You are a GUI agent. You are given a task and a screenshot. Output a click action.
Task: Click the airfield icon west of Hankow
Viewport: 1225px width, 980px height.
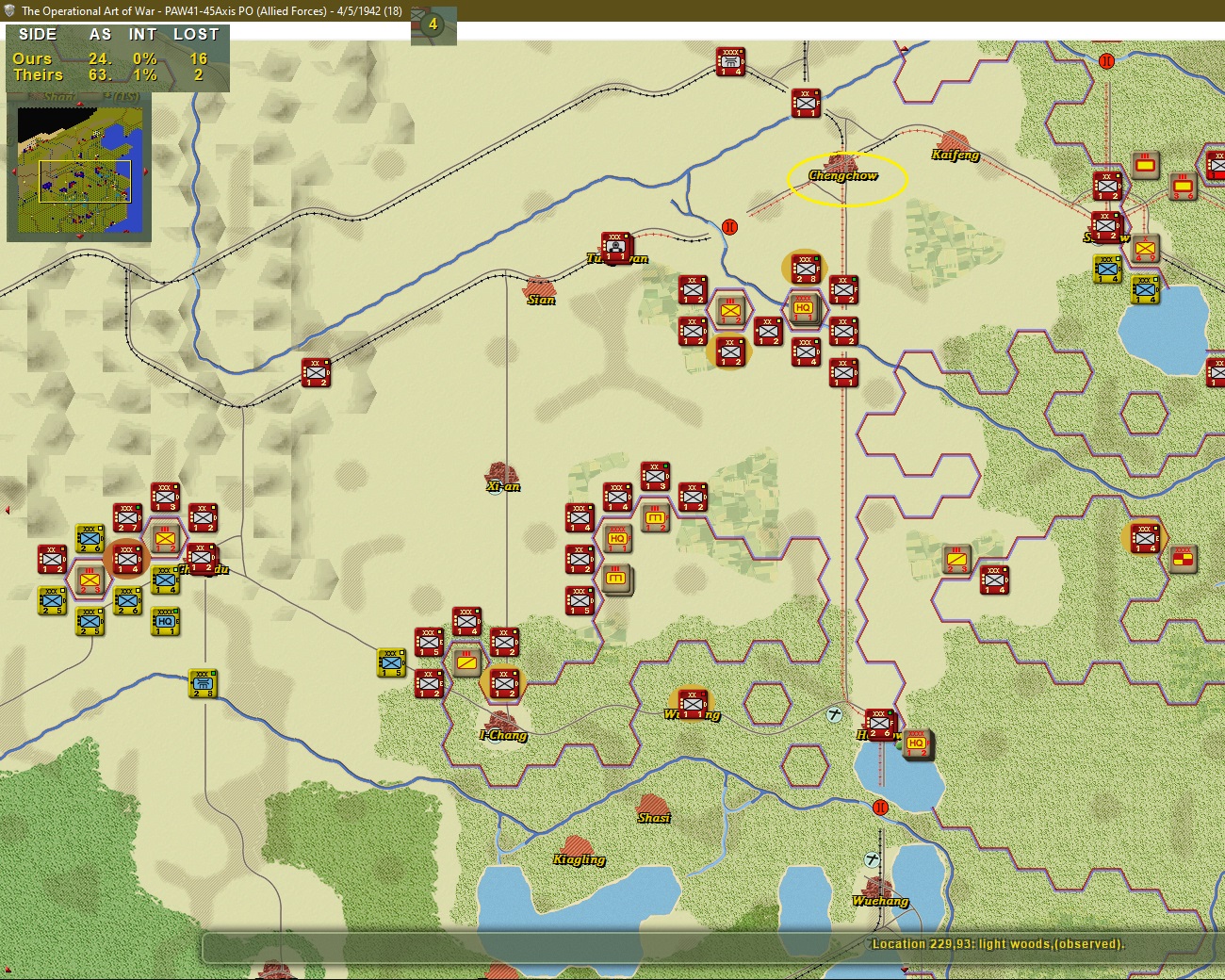834,715
